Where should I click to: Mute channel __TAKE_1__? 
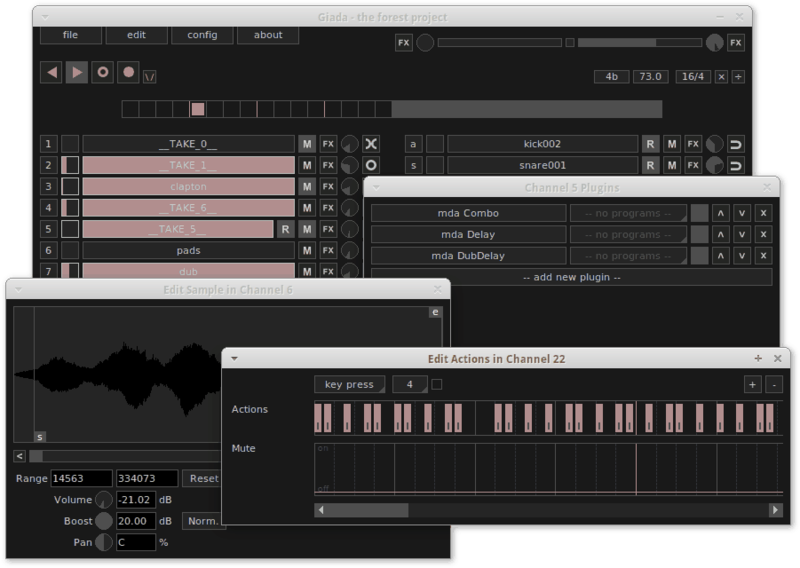[x=307, y=165]
